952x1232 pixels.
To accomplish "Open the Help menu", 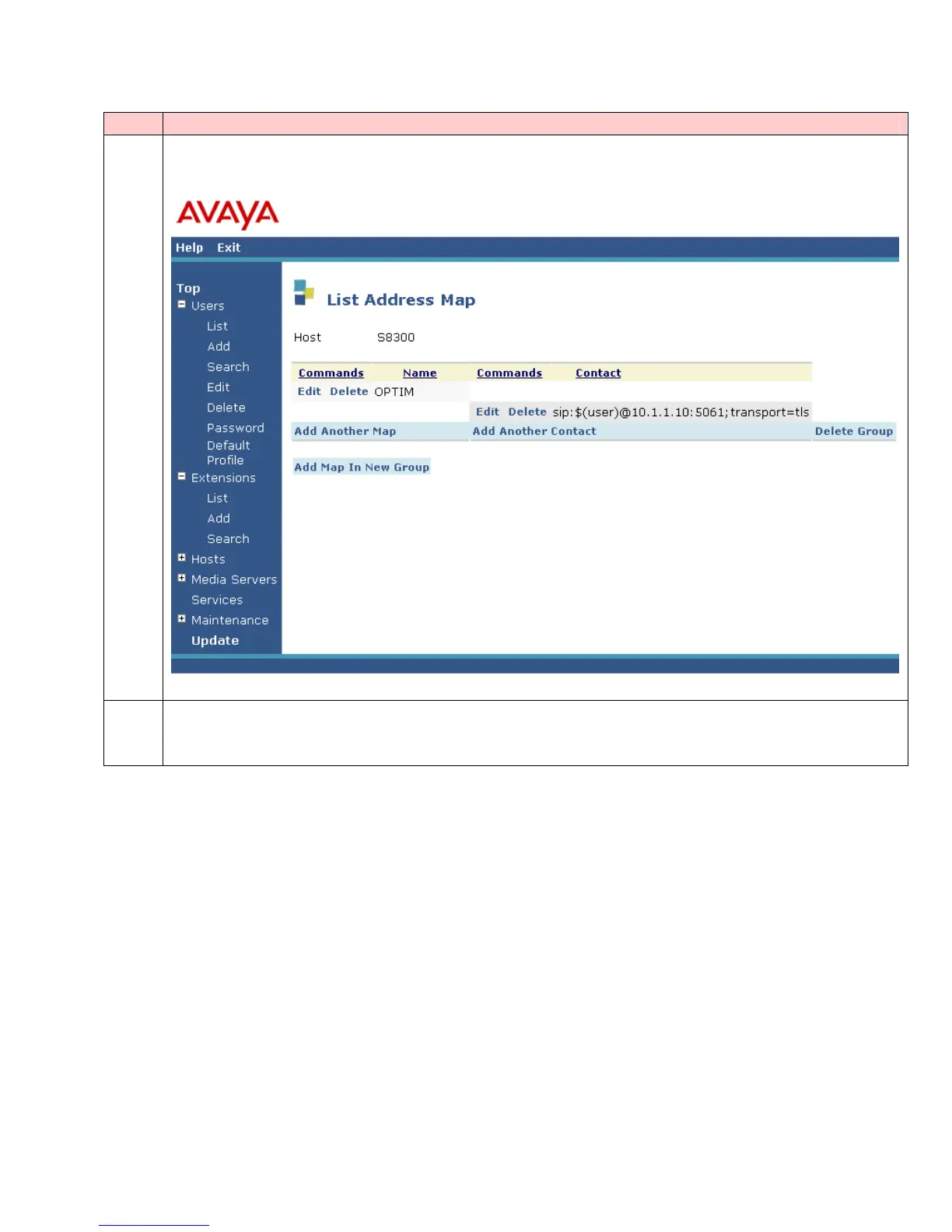I will [189, 247].
